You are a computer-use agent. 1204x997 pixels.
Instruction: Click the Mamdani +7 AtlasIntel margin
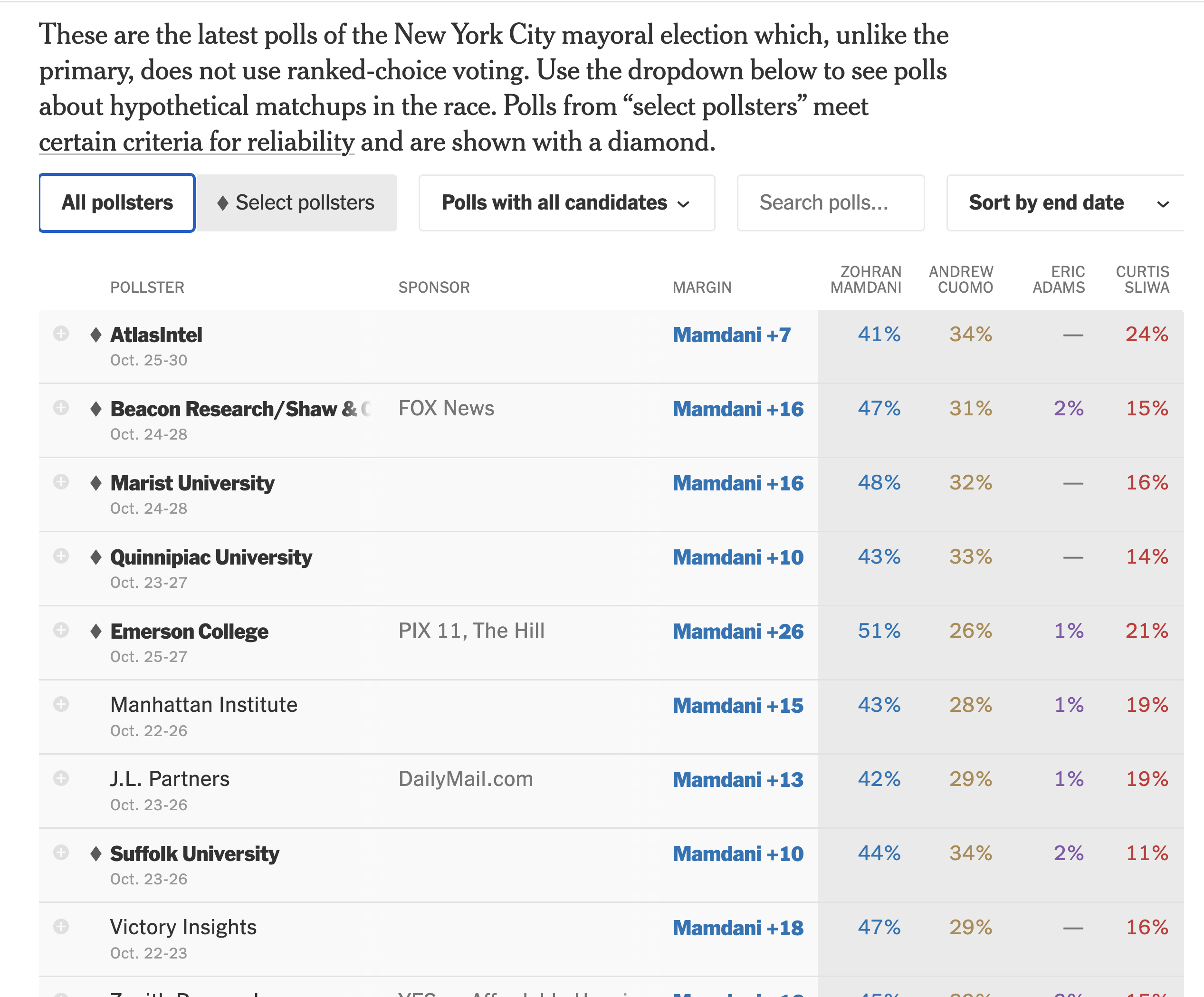732,335
